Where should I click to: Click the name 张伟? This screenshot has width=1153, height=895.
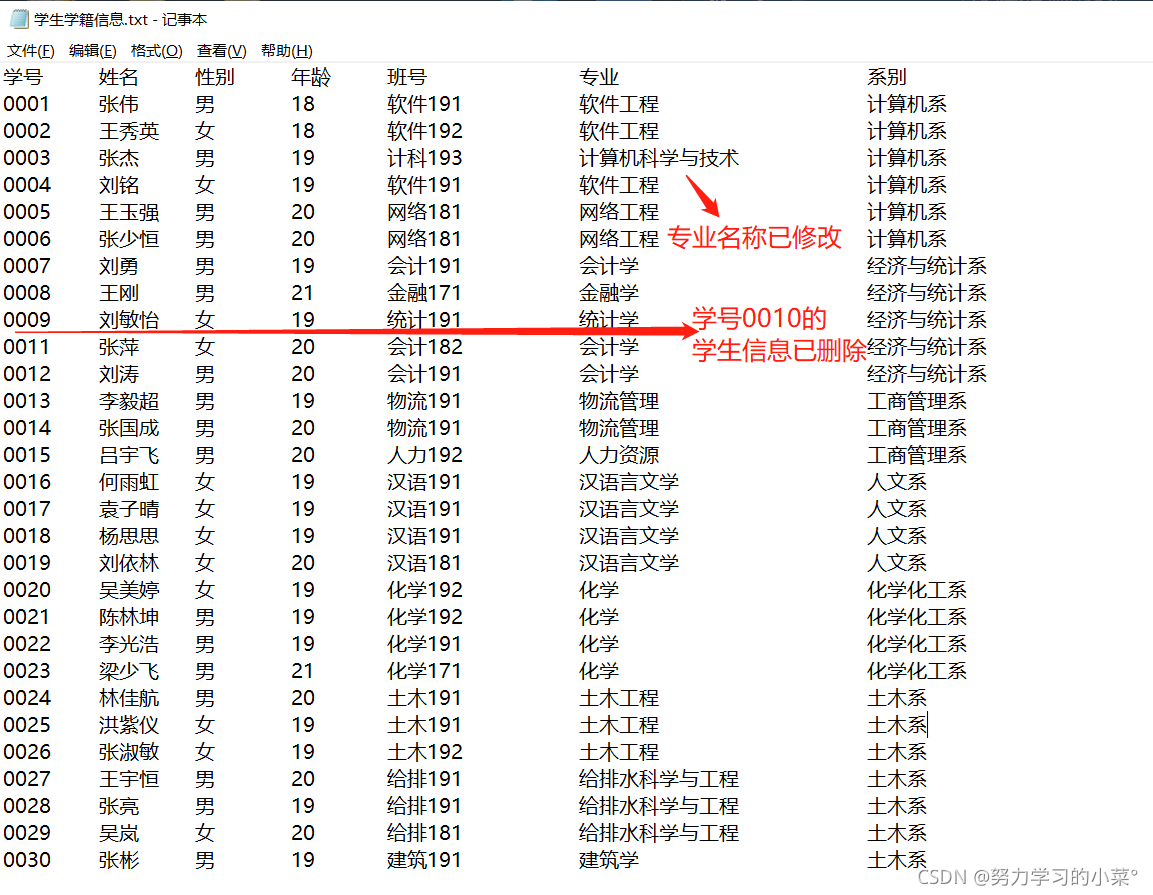click(x=119, y=104)
